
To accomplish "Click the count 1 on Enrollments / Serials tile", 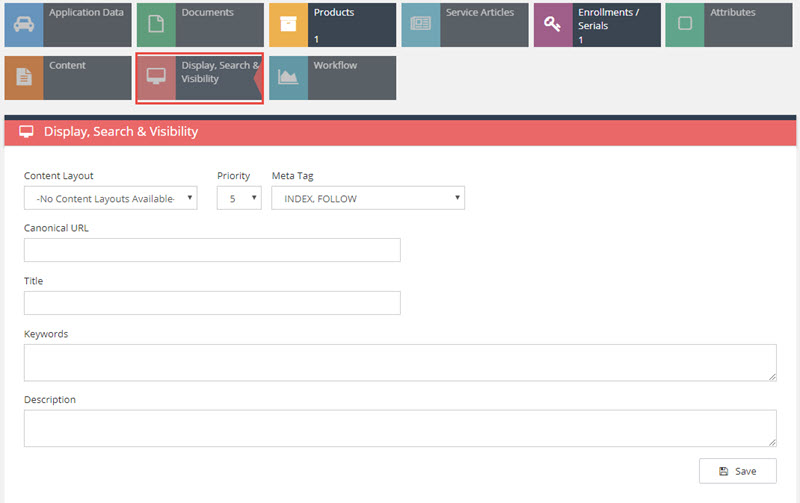I will 581,40.
